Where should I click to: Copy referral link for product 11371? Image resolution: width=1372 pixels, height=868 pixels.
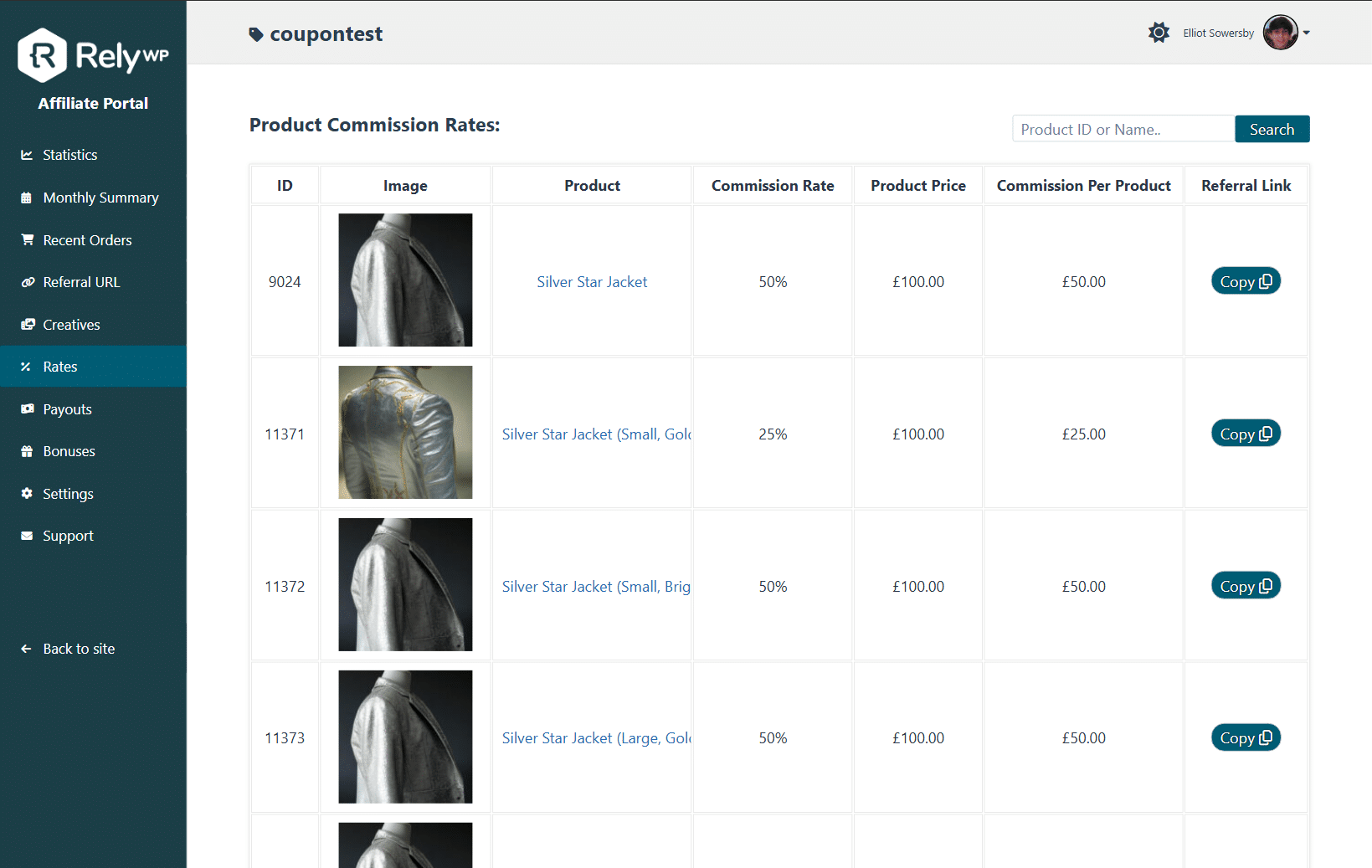(1246, 434)
